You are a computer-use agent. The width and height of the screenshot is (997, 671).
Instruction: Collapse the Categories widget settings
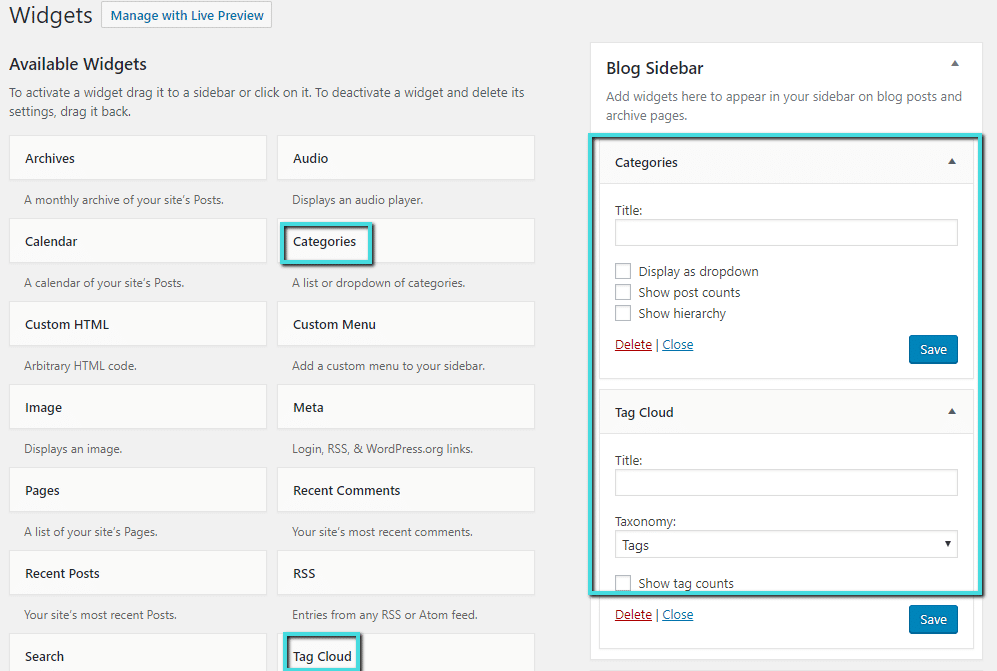coord(952,161)
